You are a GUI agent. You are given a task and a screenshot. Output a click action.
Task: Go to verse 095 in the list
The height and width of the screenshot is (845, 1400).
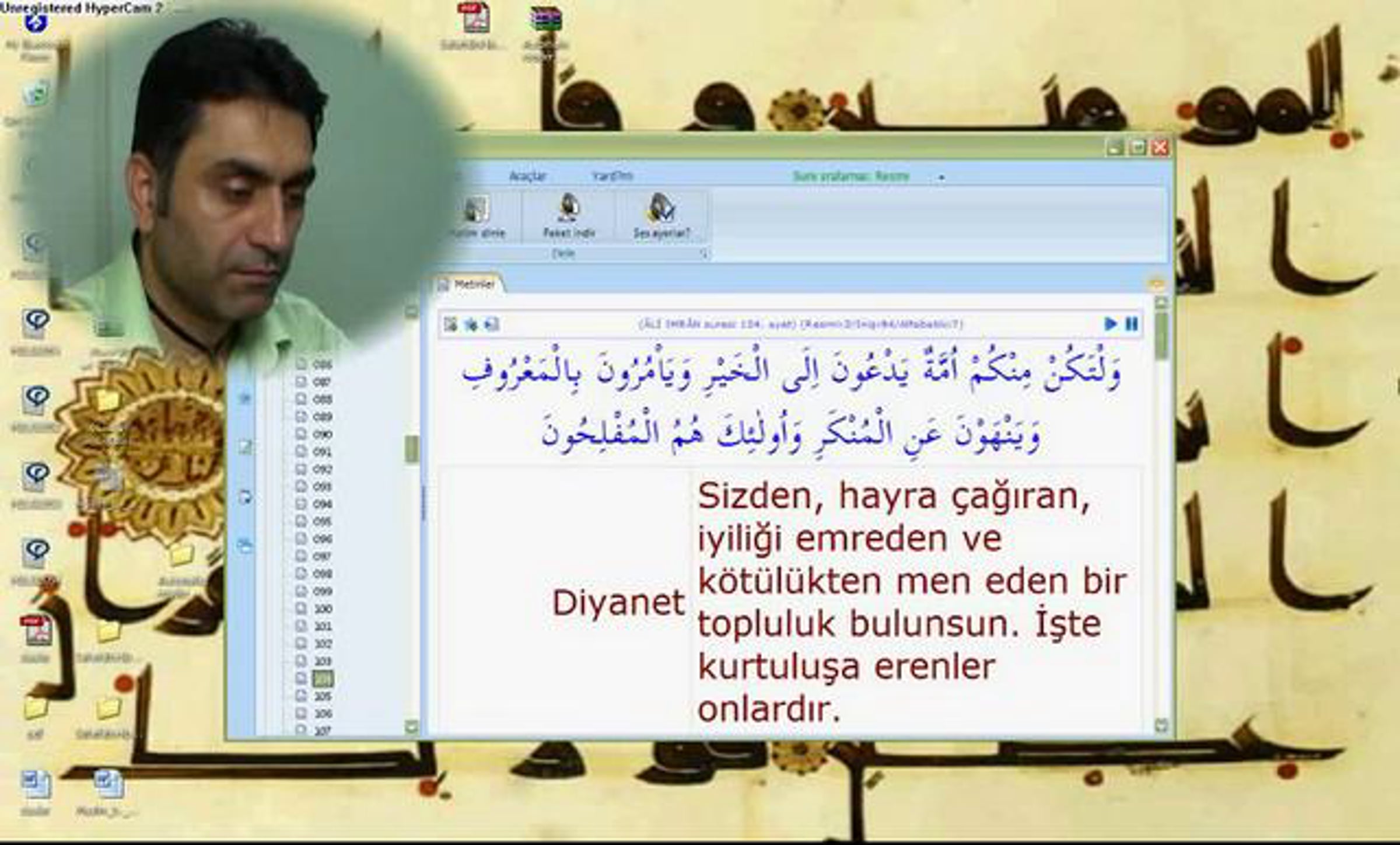click(321, 522)
